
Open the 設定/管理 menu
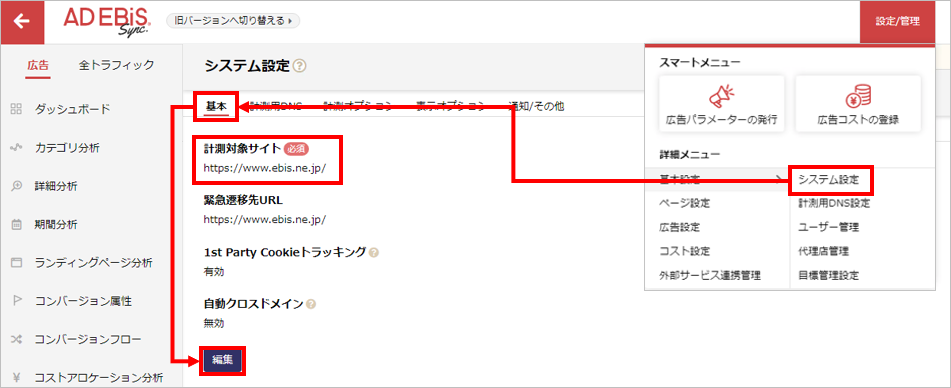tap(898, 22)
